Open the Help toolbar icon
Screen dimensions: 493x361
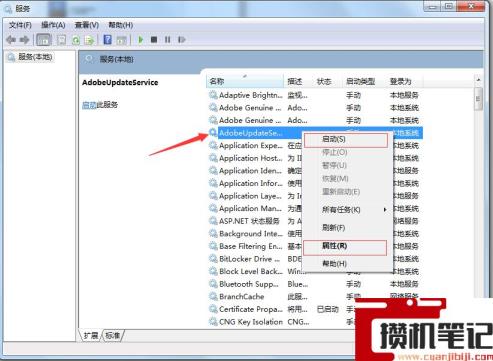click(x=107, y=40)
